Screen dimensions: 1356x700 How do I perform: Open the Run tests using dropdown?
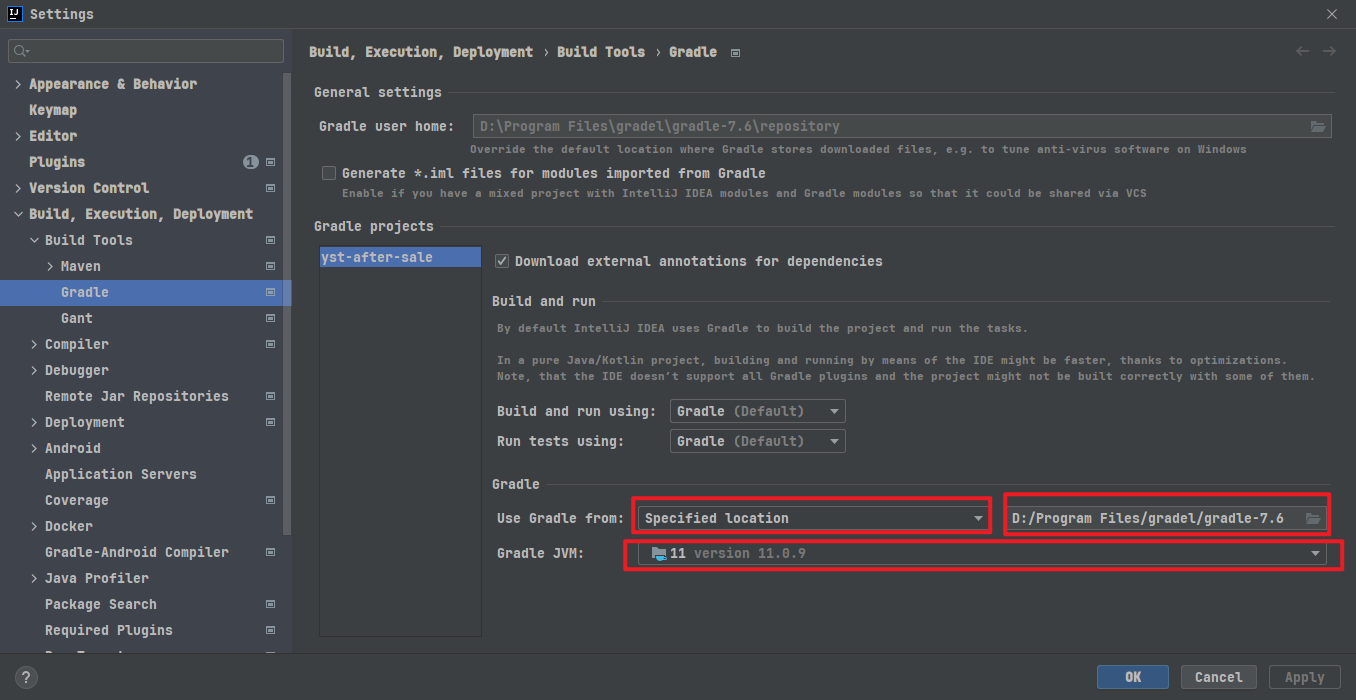point(757,441)
